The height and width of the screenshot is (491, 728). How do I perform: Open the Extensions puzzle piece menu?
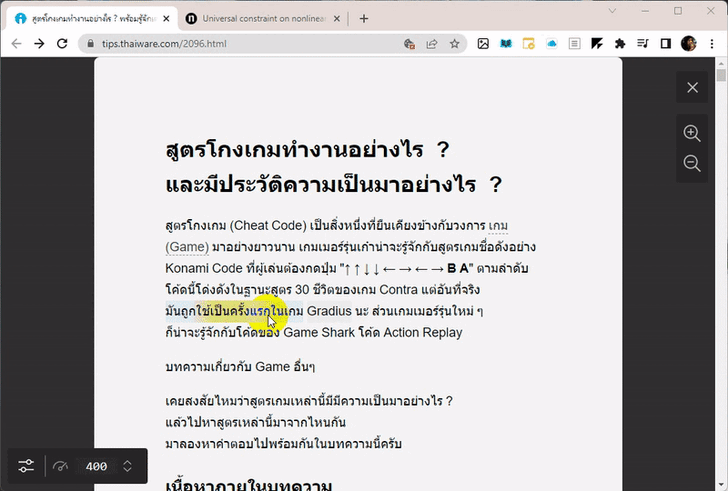tap(620, 44)
